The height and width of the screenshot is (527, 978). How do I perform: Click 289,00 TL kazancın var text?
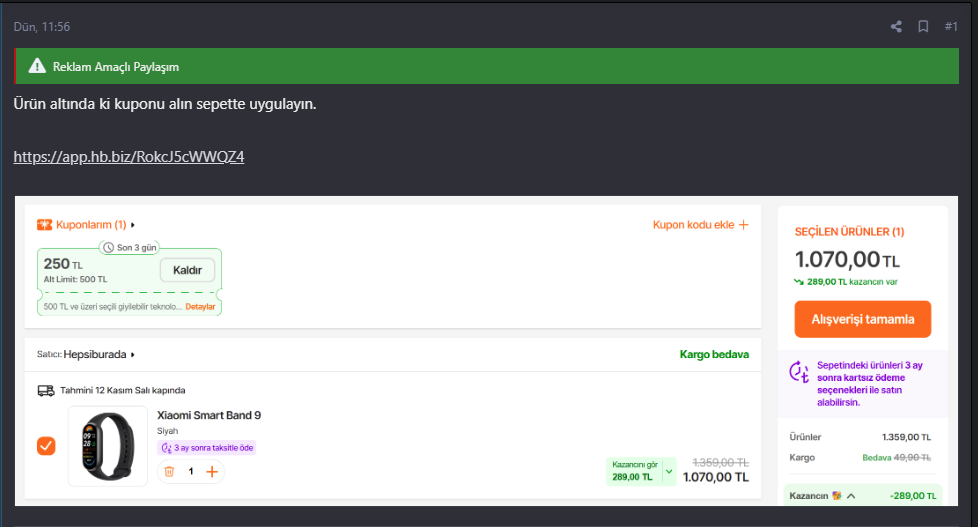852,282
